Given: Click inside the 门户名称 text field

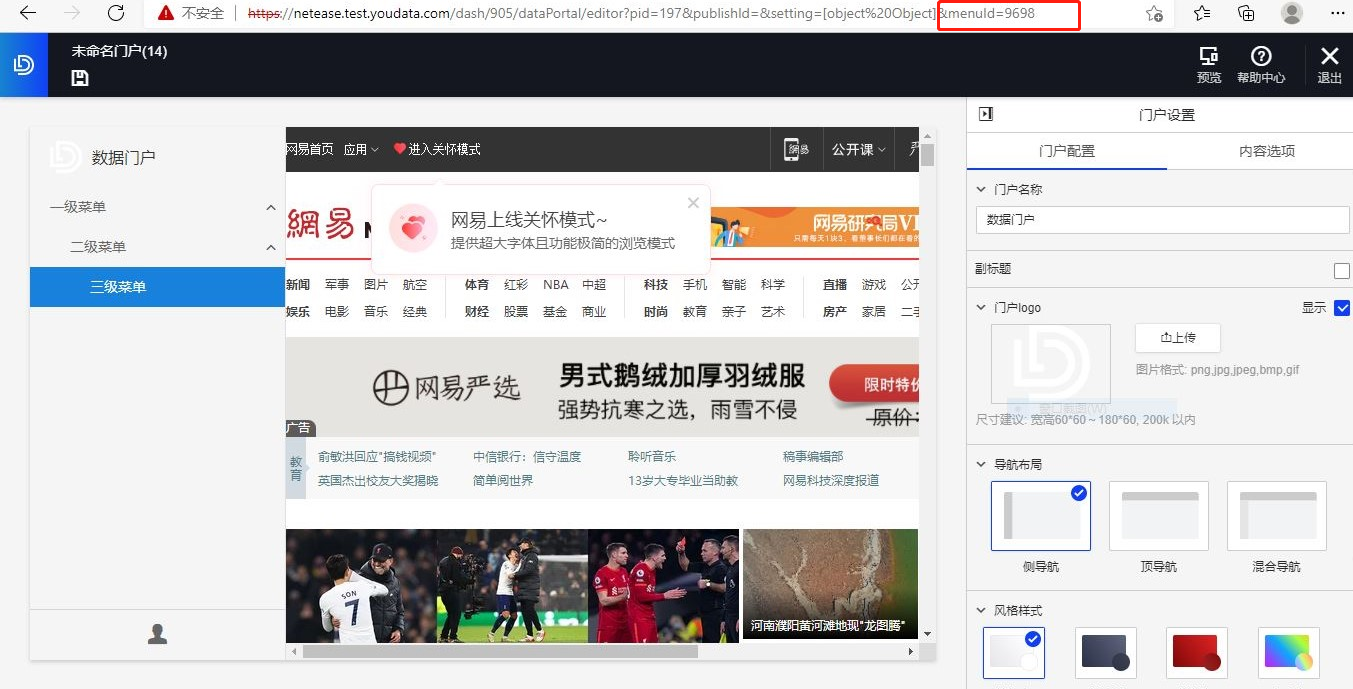Looking at the screenshot, I should 1160,219.
